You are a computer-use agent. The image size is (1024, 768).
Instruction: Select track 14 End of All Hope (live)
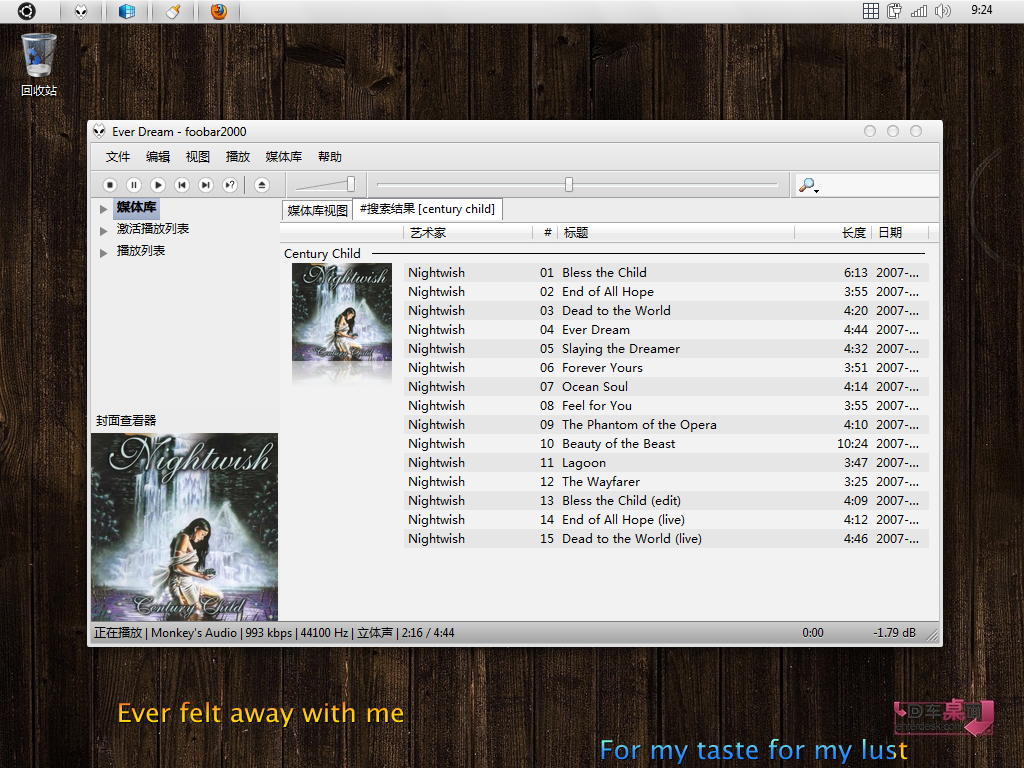(666, 519)
